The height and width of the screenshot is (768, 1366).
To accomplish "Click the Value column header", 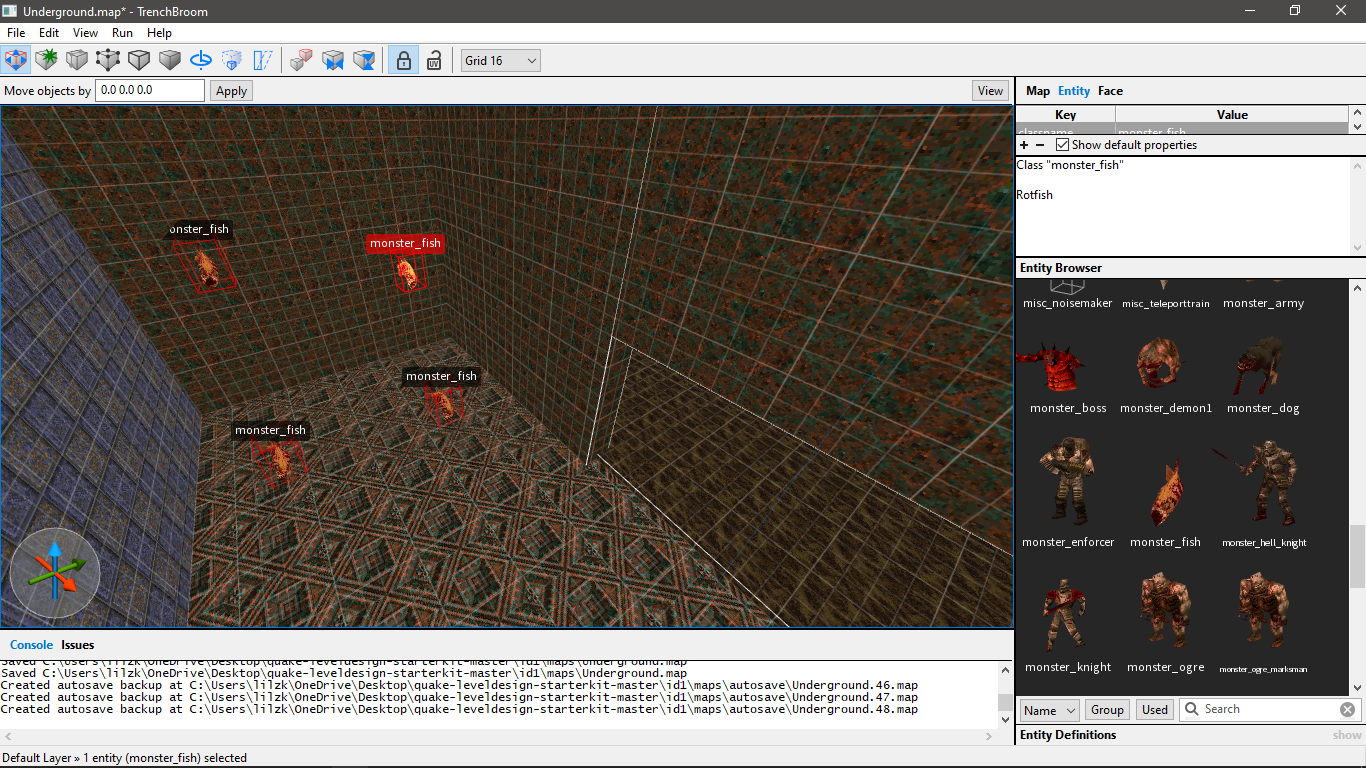I will [1232, 115].
